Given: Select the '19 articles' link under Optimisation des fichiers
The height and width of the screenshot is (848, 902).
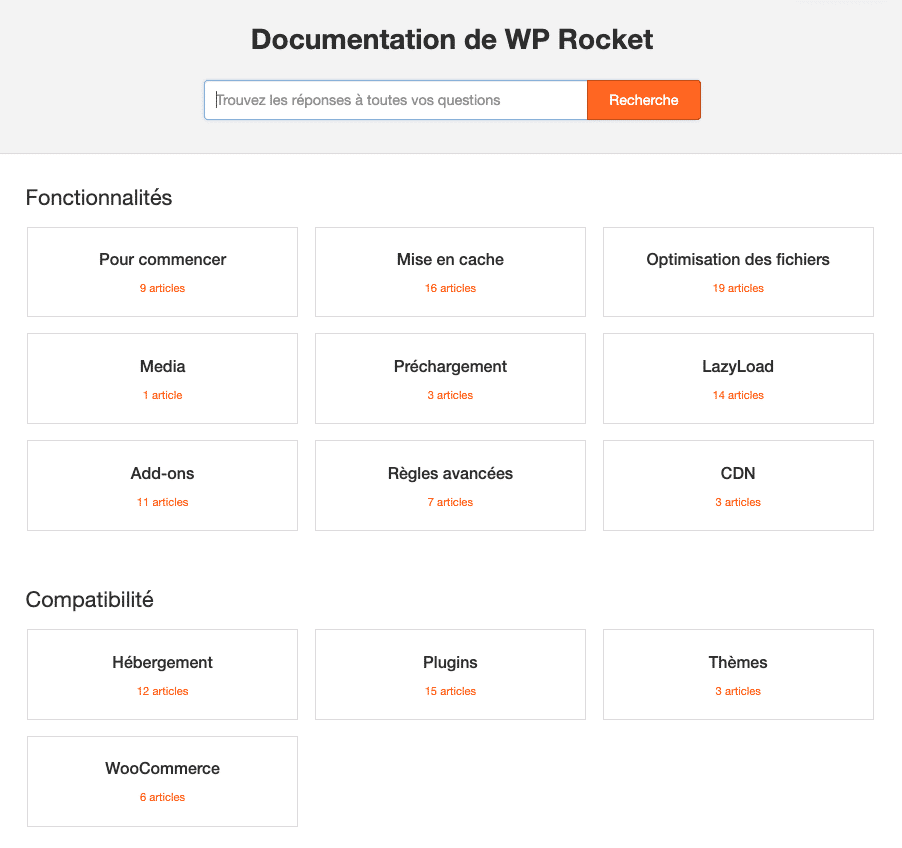Looking at the screenshot, I should [738, 288].
